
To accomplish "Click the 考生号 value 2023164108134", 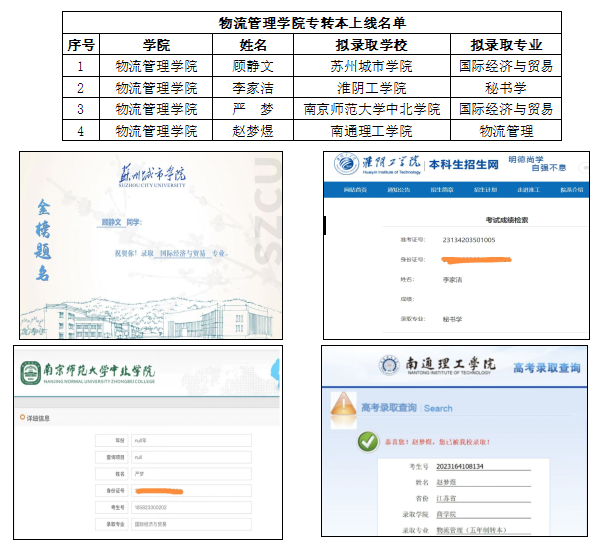I will tap(460, 466).
